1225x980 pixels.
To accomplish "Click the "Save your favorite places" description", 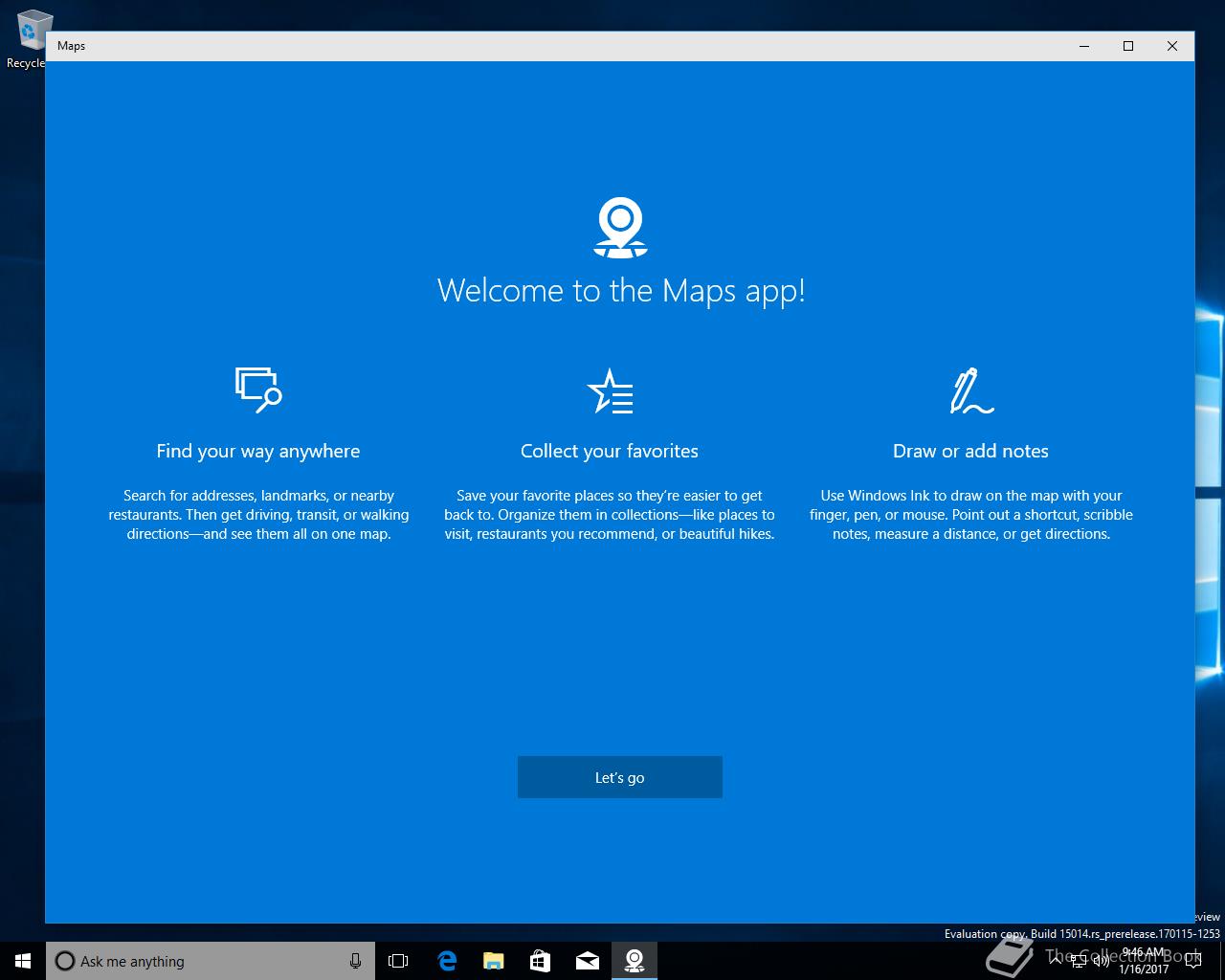I will point(610,515).
